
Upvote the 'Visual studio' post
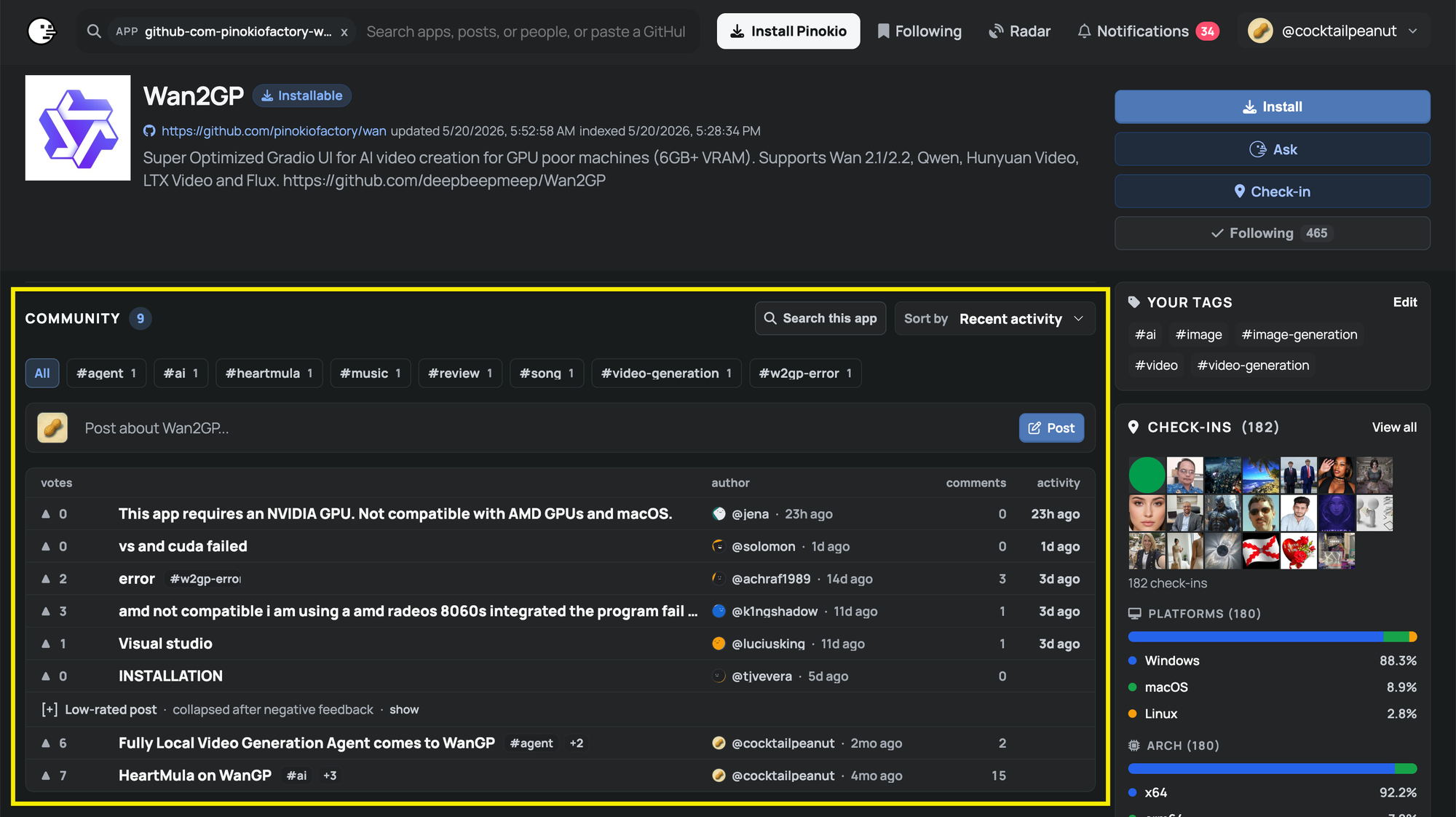pos(46,644)
